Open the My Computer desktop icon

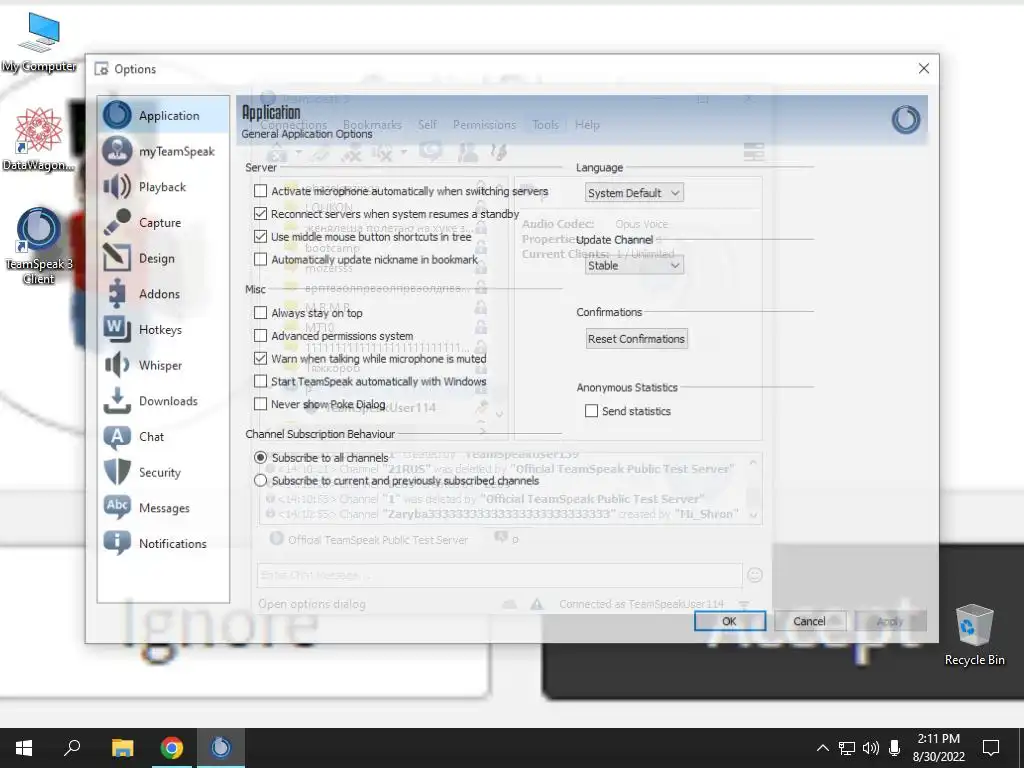click(x=39, y=42)
